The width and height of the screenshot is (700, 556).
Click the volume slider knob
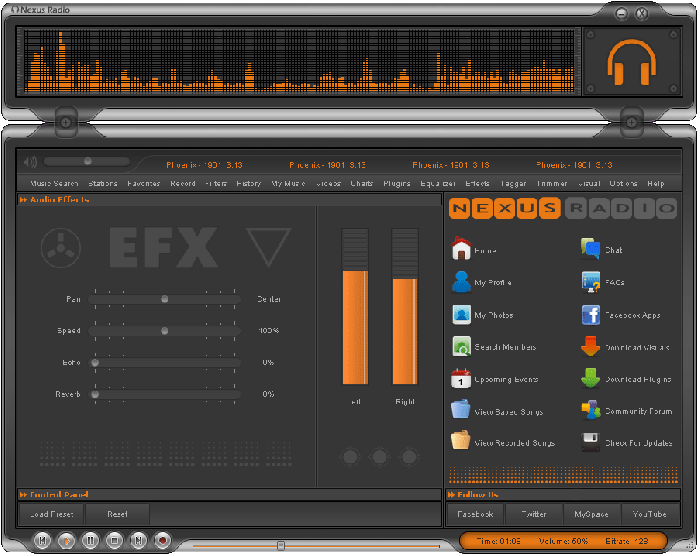point(88,161)
